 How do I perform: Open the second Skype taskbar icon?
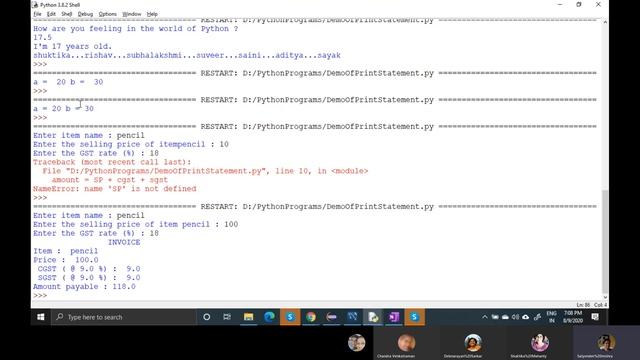click(415, 317)
